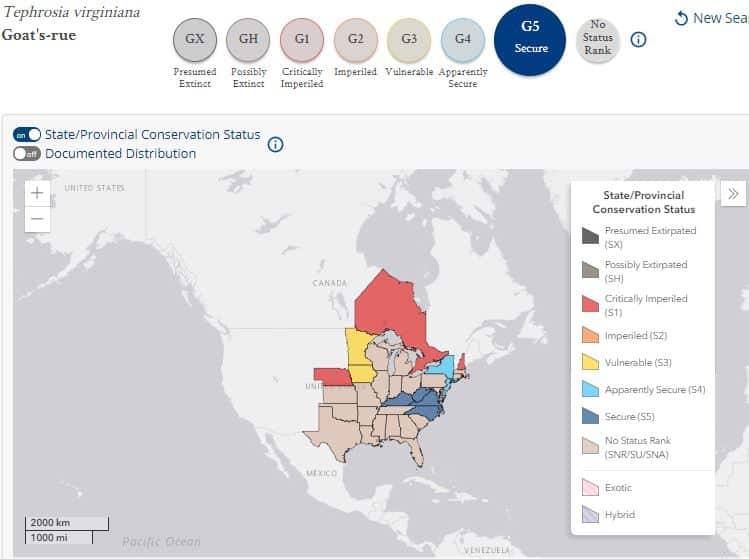Select the G4 Apparently Secure circle

click(462, 40)
